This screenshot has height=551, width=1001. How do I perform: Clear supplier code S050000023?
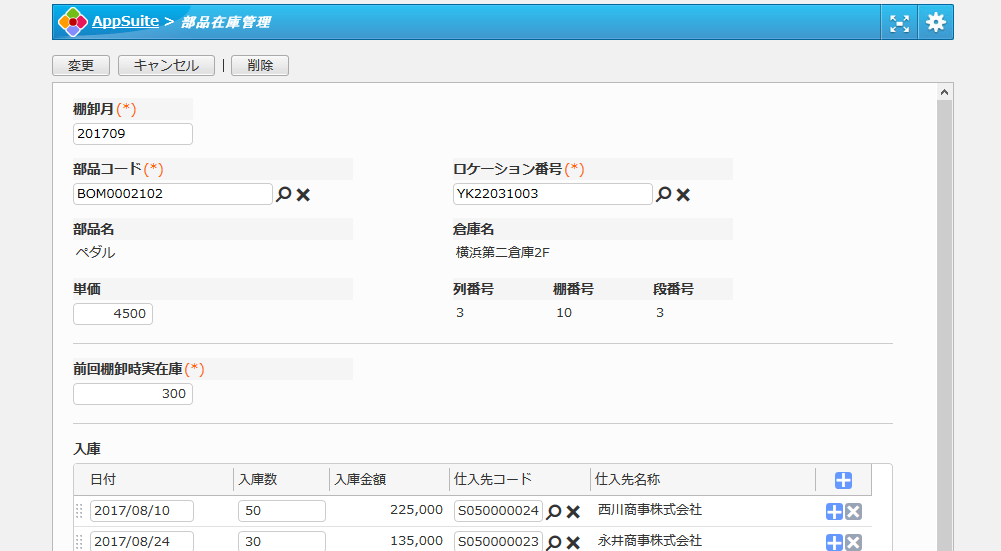573,542
